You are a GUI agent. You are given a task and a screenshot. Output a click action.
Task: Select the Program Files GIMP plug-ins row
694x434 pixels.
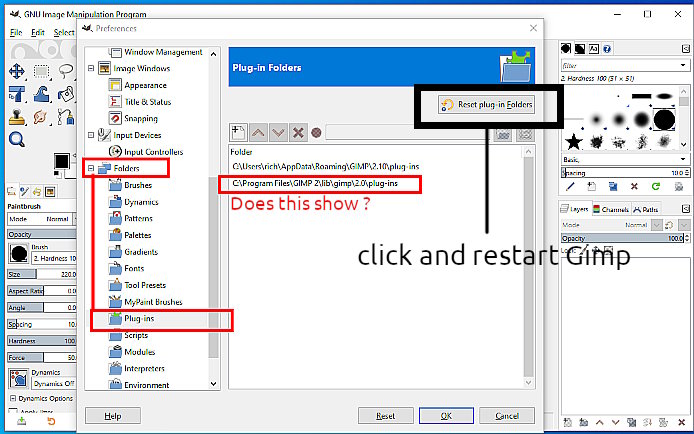click(315, 183)
